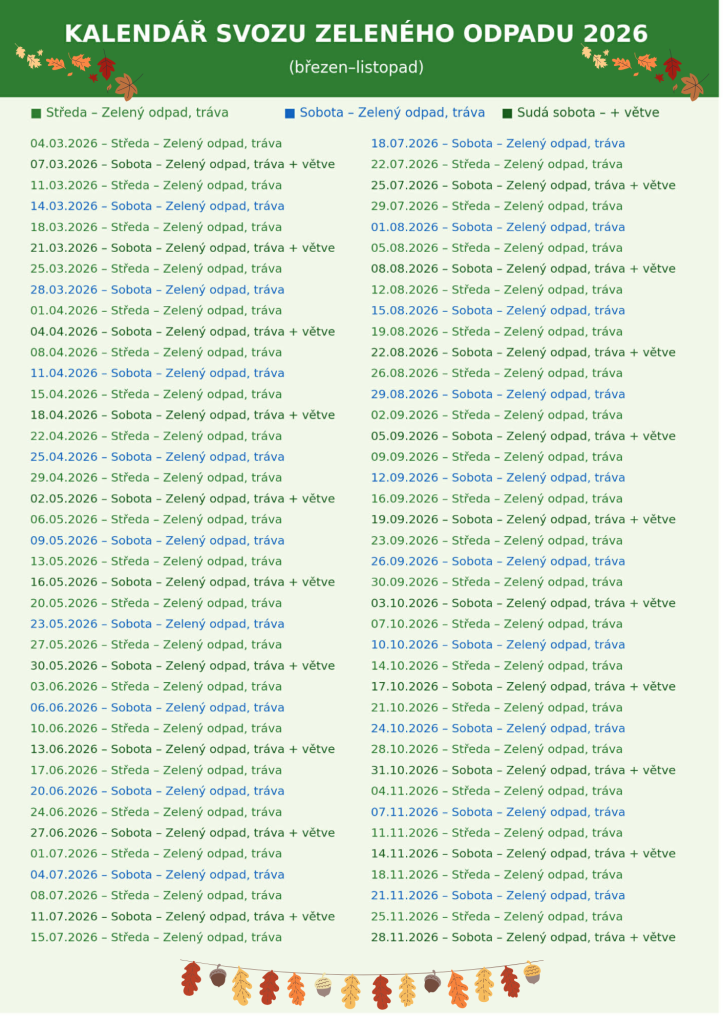Click the blue Sobota legend square
This screenshot has width=724, height=1024.
pyautogui.click(x=292, y=114)
